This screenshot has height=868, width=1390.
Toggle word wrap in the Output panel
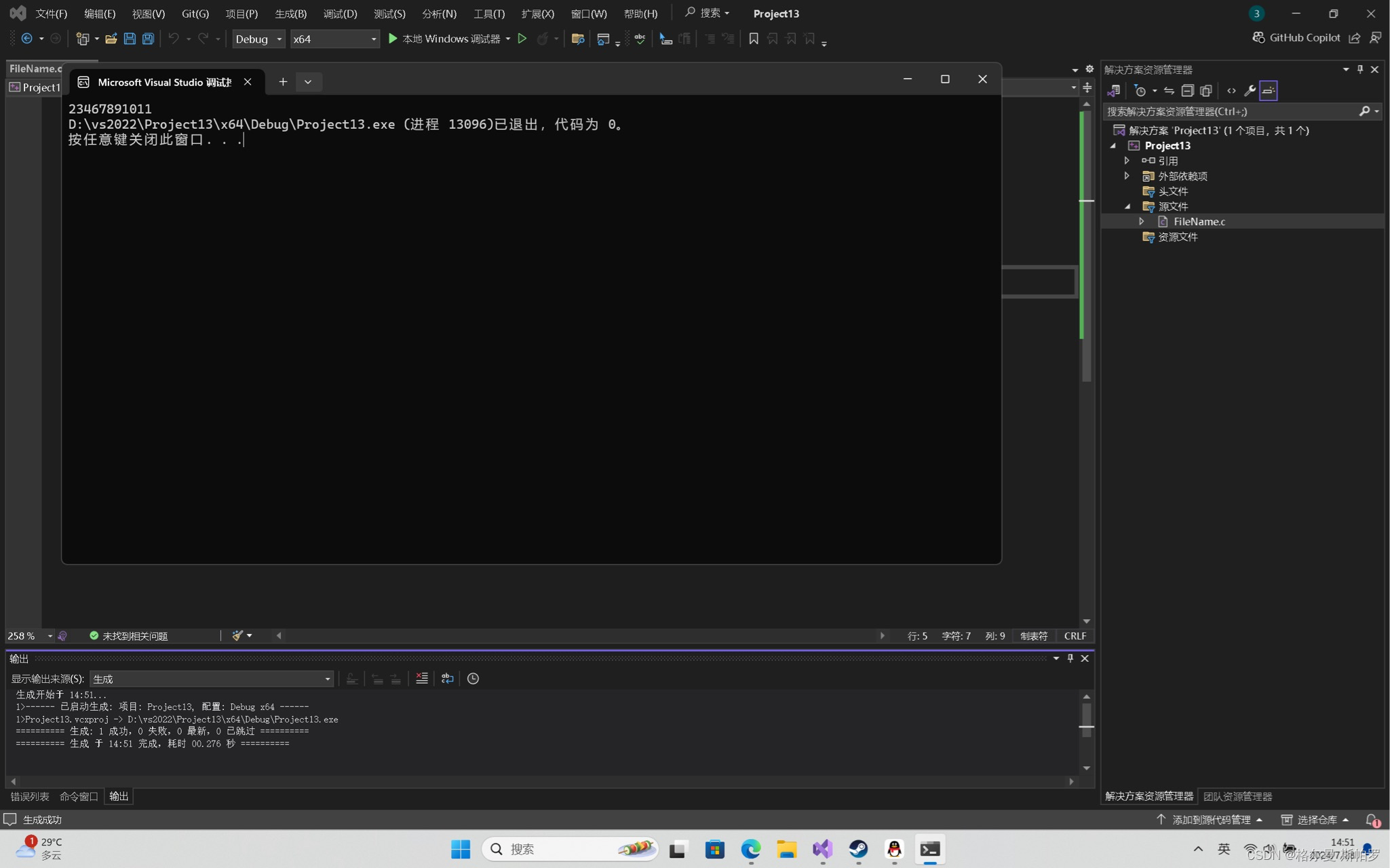pyautogui.click(x=447, y=678)
